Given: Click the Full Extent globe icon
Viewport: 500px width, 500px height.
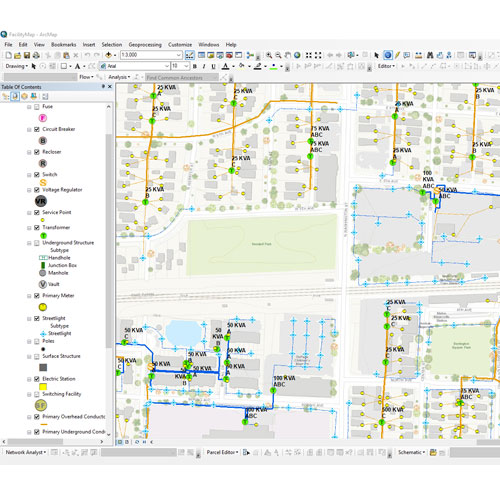Looking at the screenshot, I should tap(297, 55).
